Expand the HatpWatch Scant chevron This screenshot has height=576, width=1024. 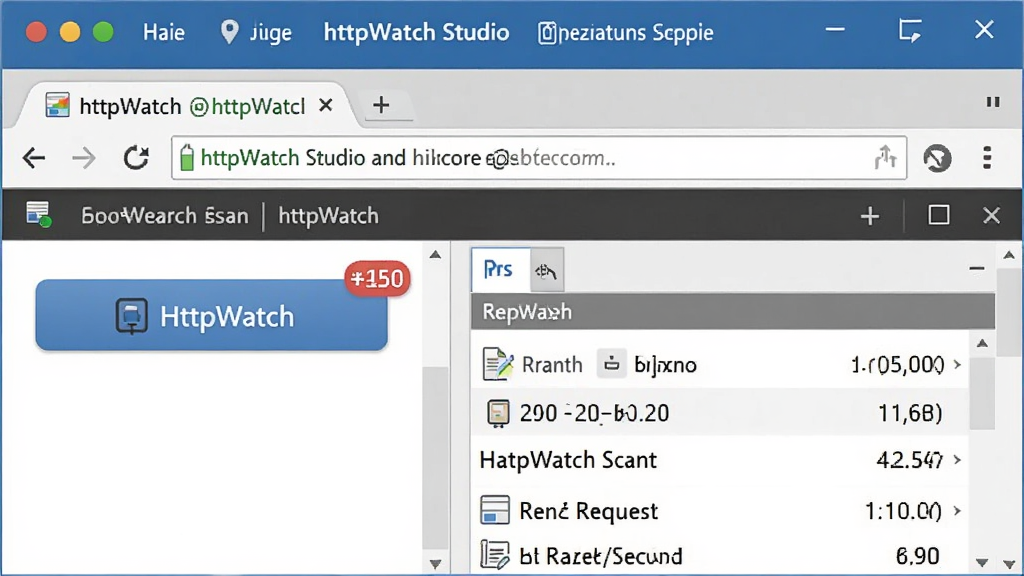(957, 460)
